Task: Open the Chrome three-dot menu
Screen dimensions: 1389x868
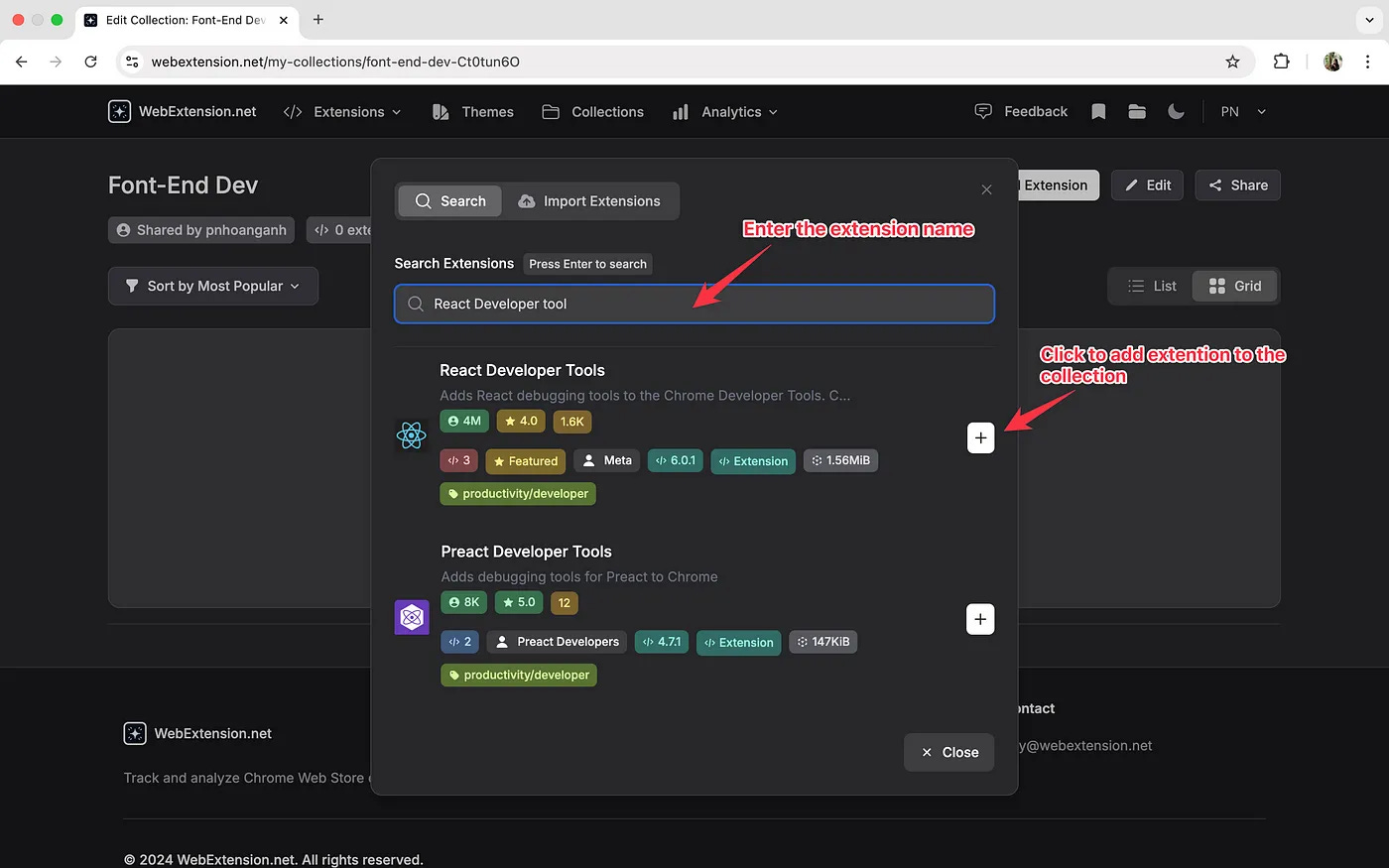Action: [1368, 62]
